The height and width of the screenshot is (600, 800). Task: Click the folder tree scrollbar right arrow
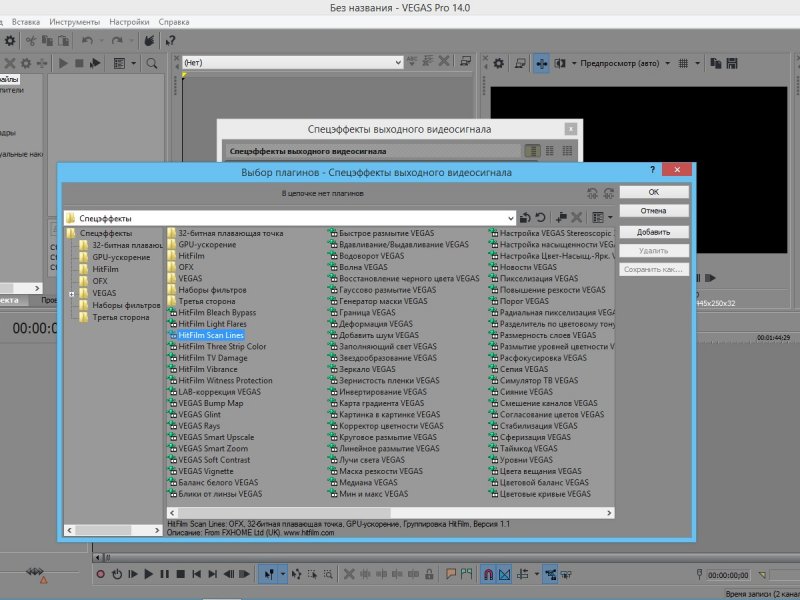157,531
